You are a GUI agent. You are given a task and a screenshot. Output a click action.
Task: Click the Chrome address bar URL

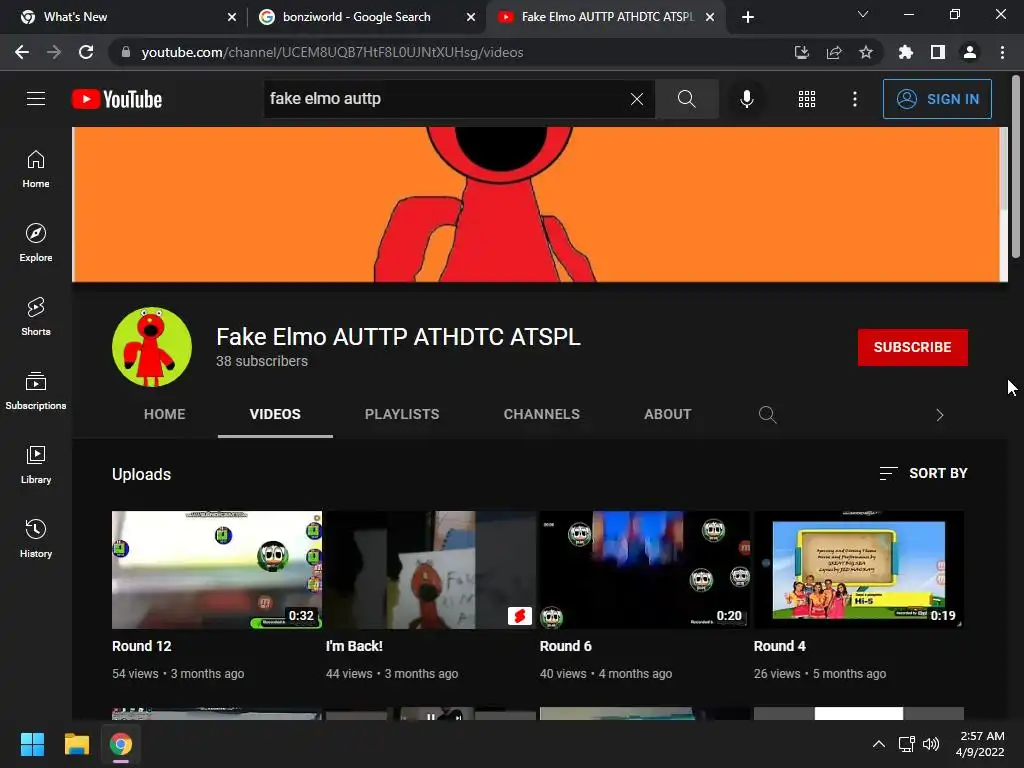pyautogui.click(x=332, y=52)
